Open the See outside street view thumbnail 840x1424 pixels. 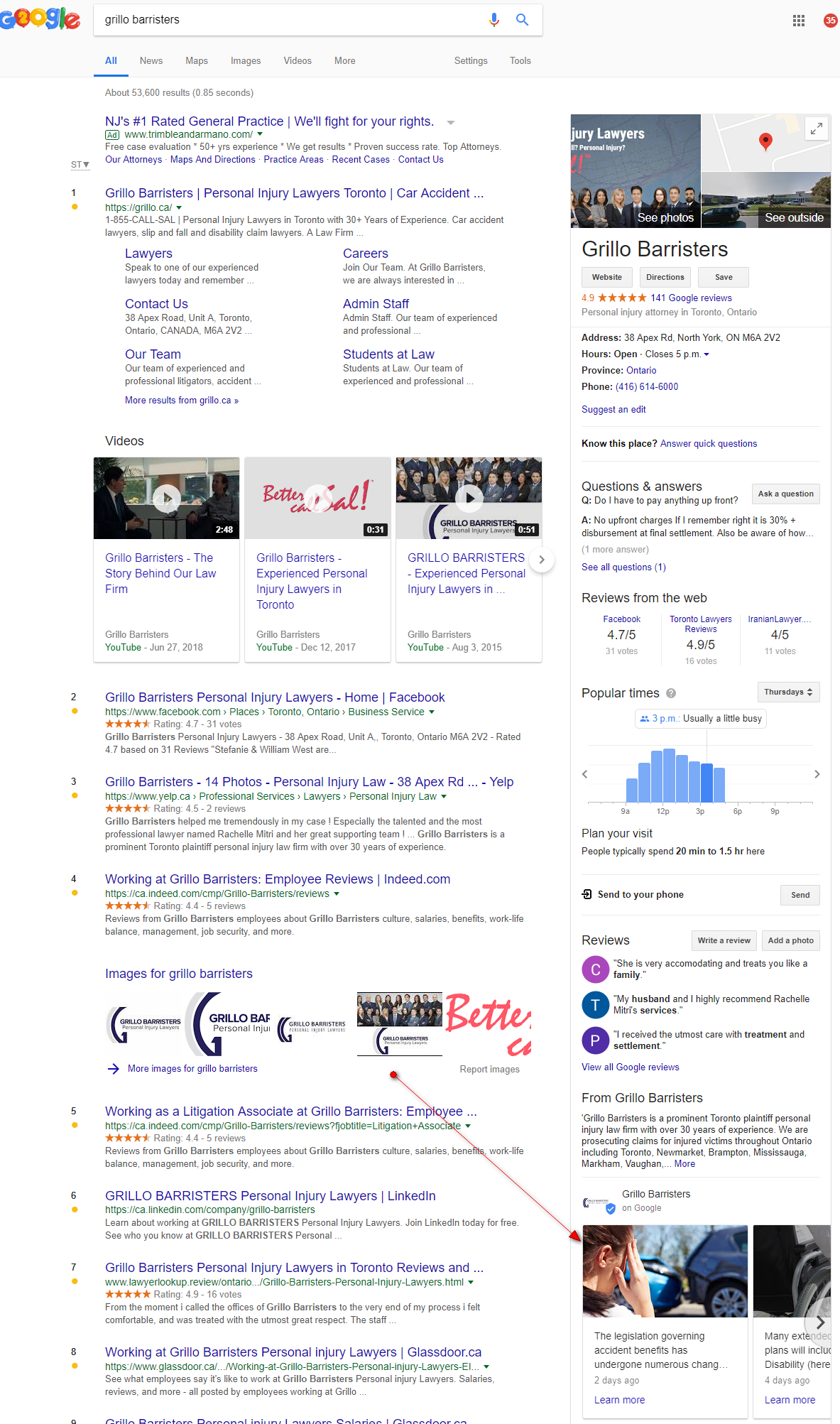point(766,200)
